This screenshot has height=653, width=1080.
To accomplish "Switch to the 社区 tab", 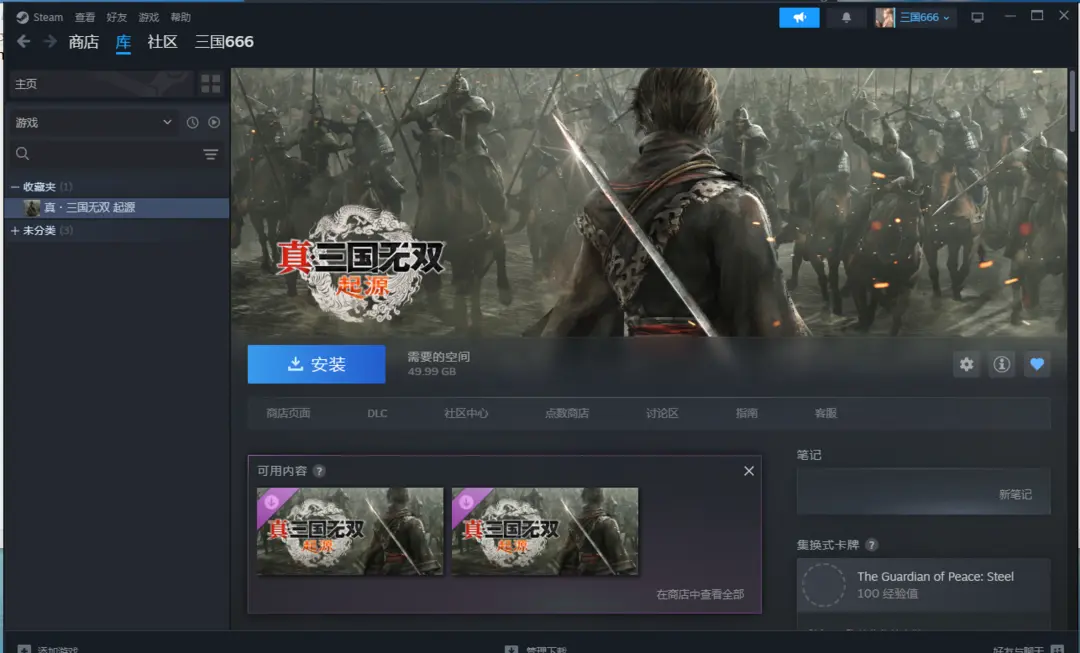I will pos(163,42).
